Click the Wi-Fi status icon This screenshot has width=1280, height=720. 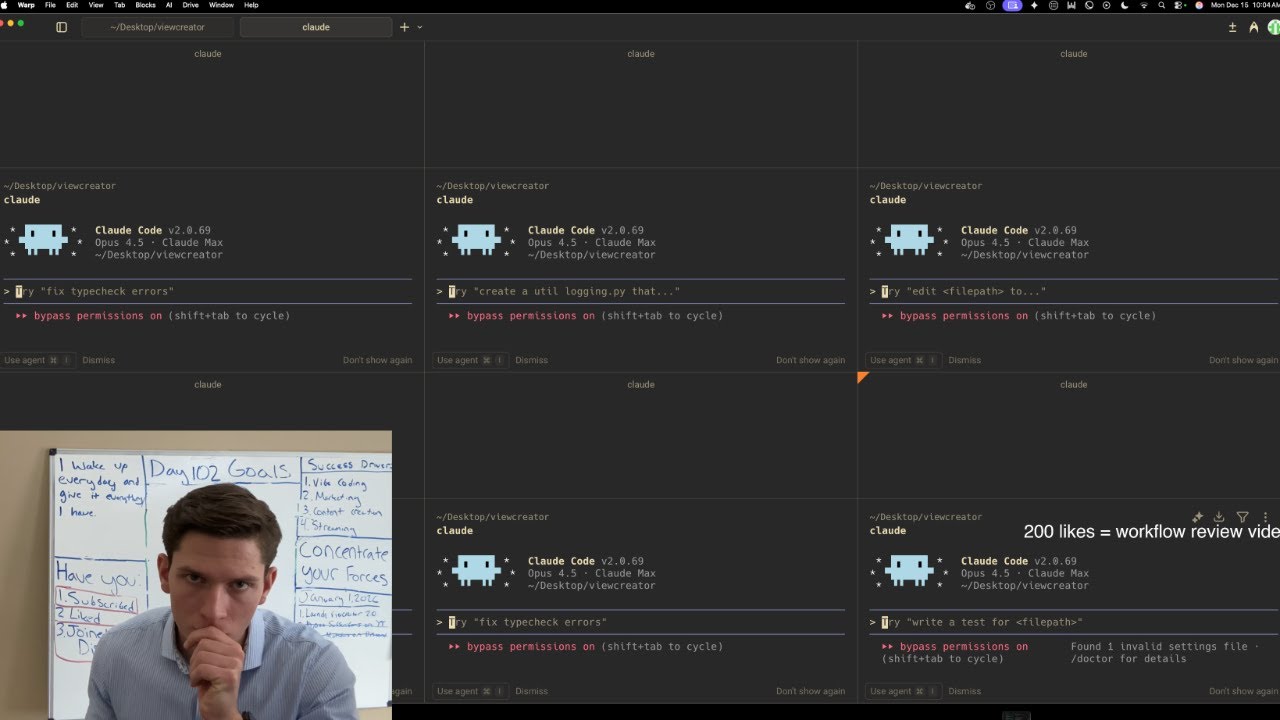(x=1144, y=5)
